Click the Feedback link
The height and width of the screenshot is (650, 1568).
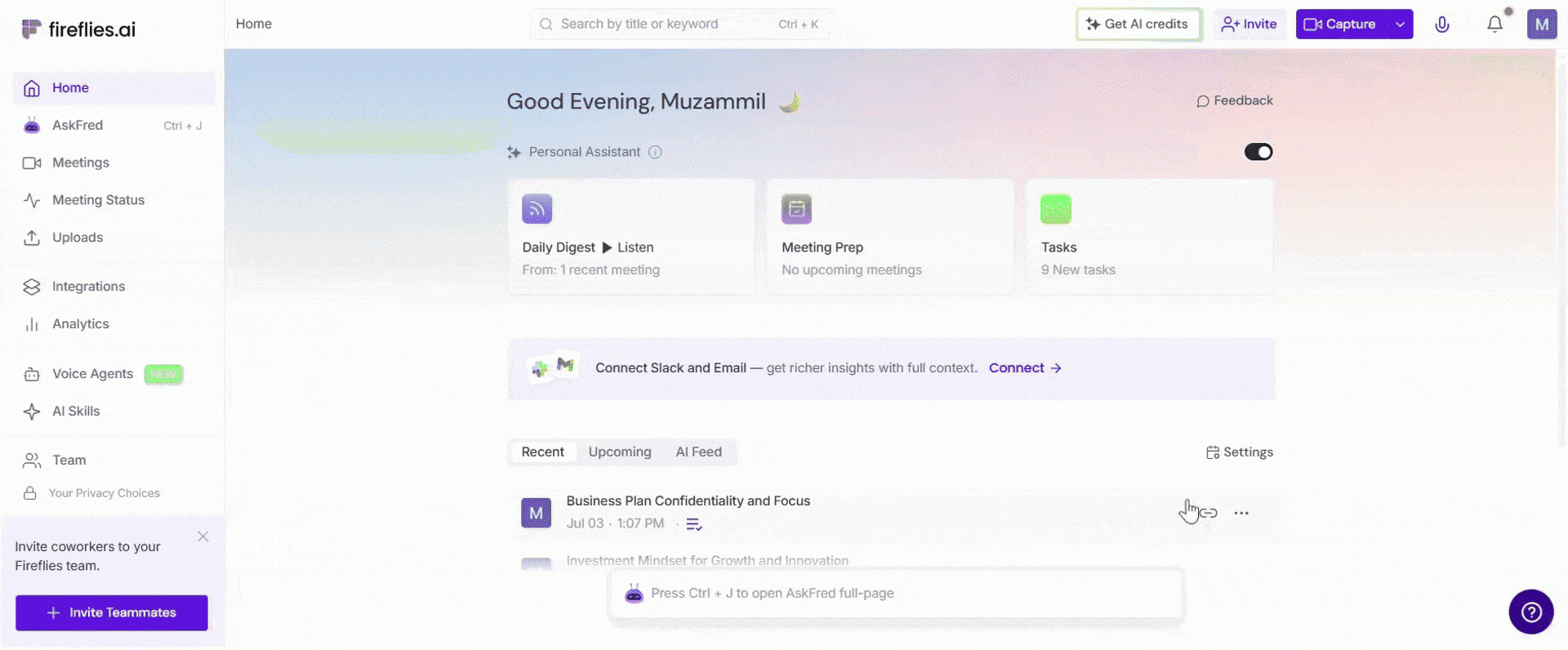pos(1235,101)
